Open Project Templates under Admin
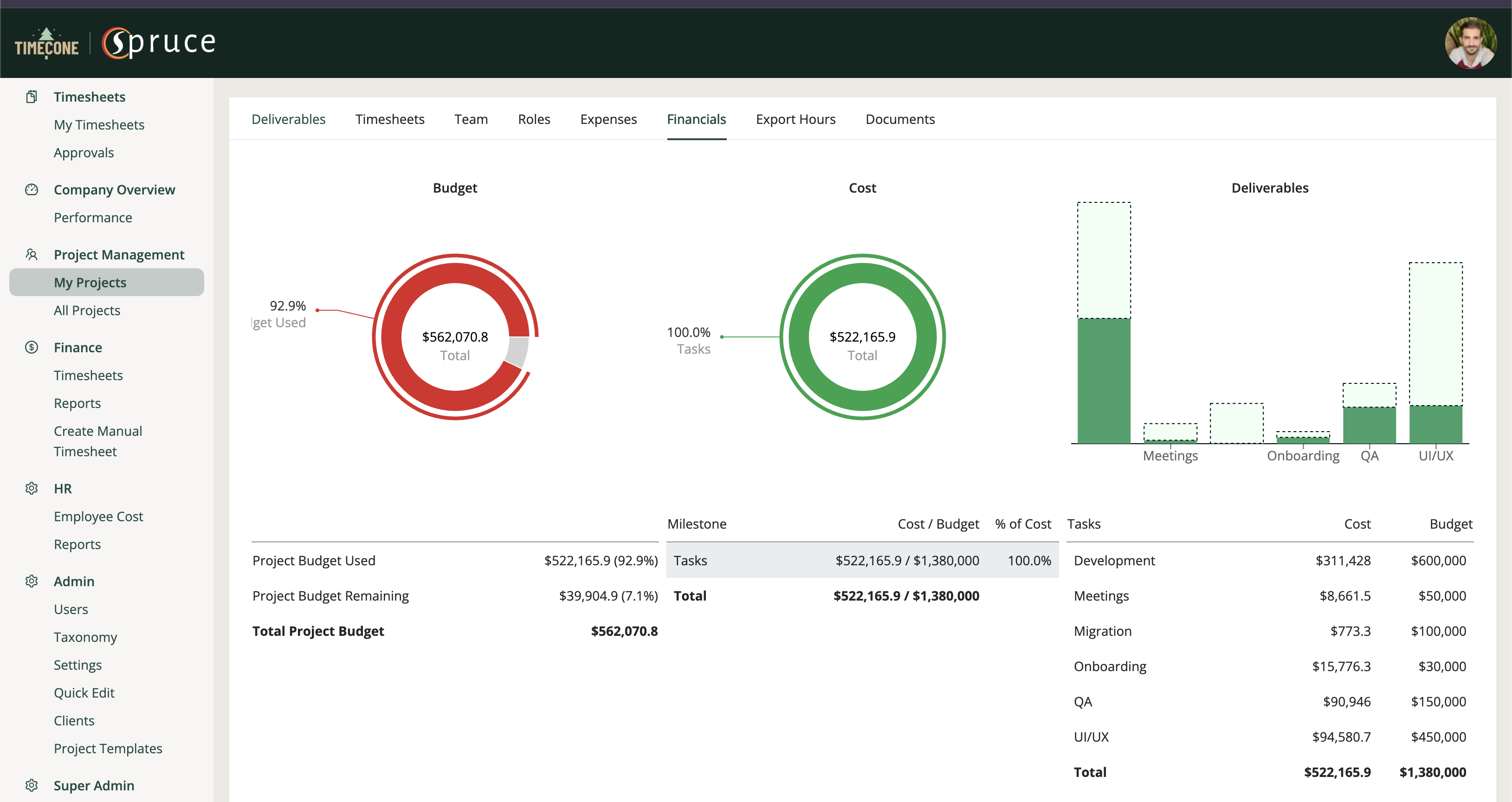The height and width of the screenshot is (802, 1512). [108, 748]
